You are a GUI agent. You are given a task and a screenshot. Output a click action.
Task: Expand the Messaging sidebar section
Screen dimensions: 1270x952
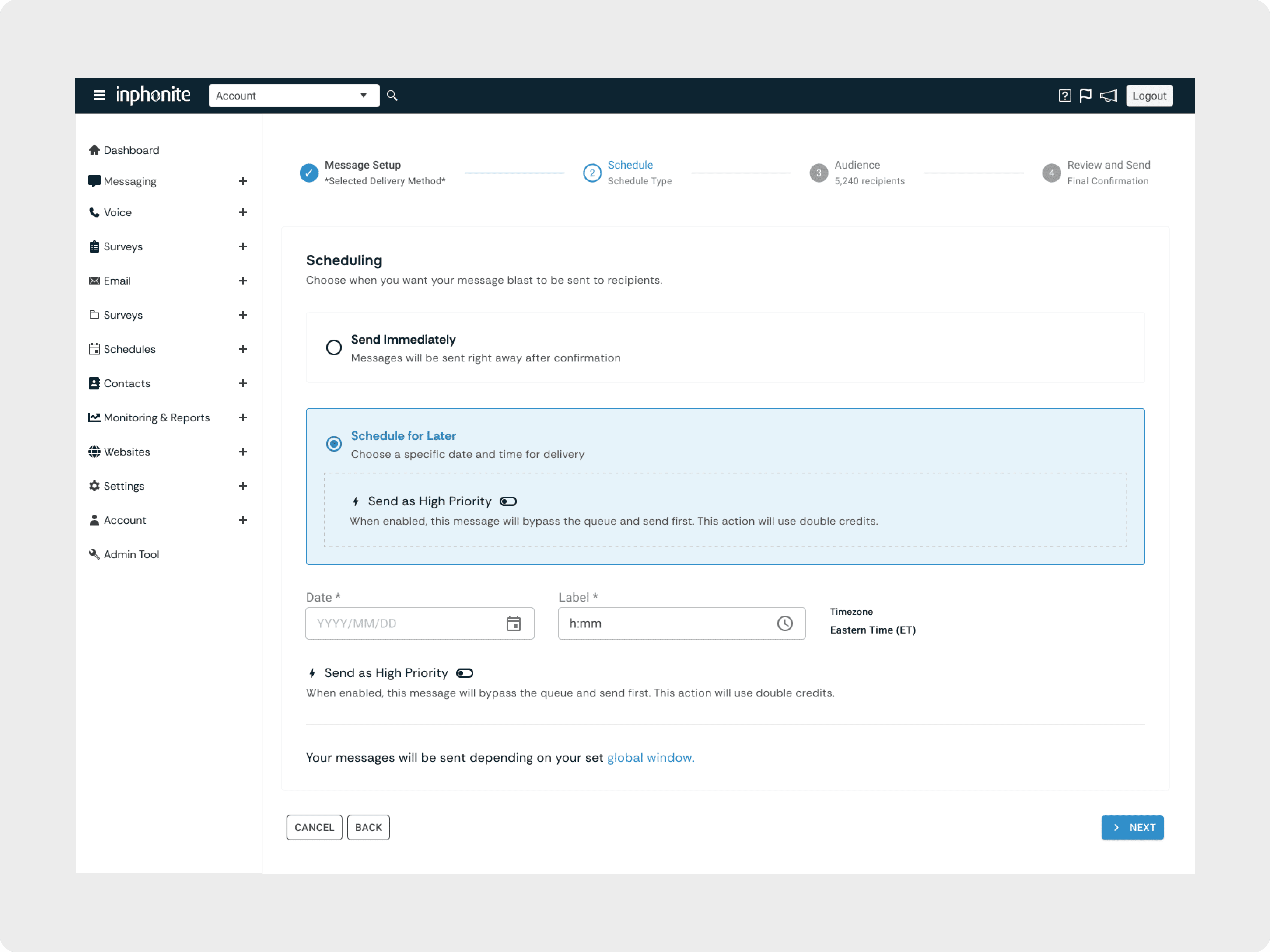pos(243,181)
